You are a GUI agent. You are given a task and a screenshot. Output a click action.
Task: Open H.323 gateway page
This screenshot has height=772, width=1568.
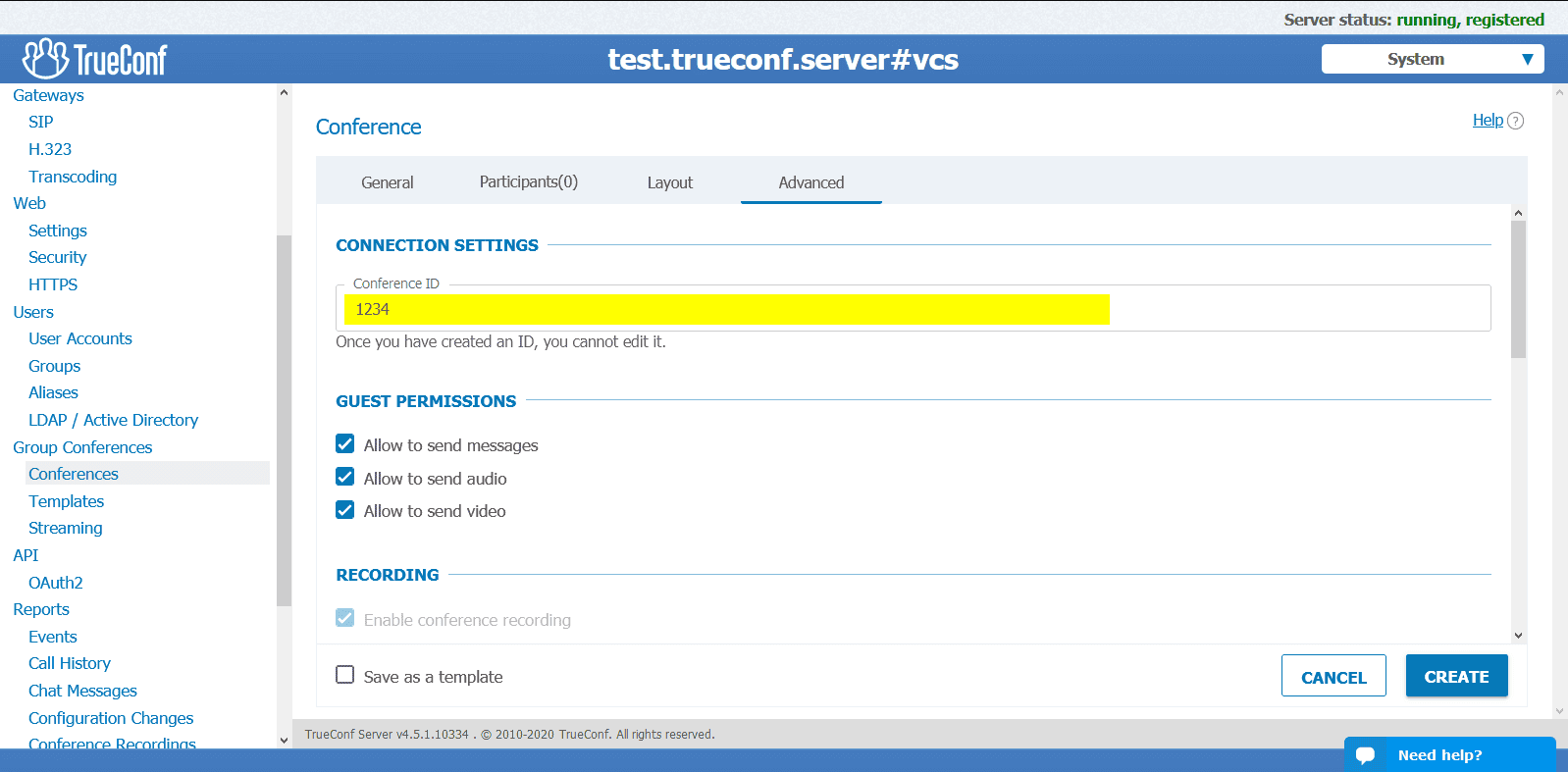(x=50, y=149)
